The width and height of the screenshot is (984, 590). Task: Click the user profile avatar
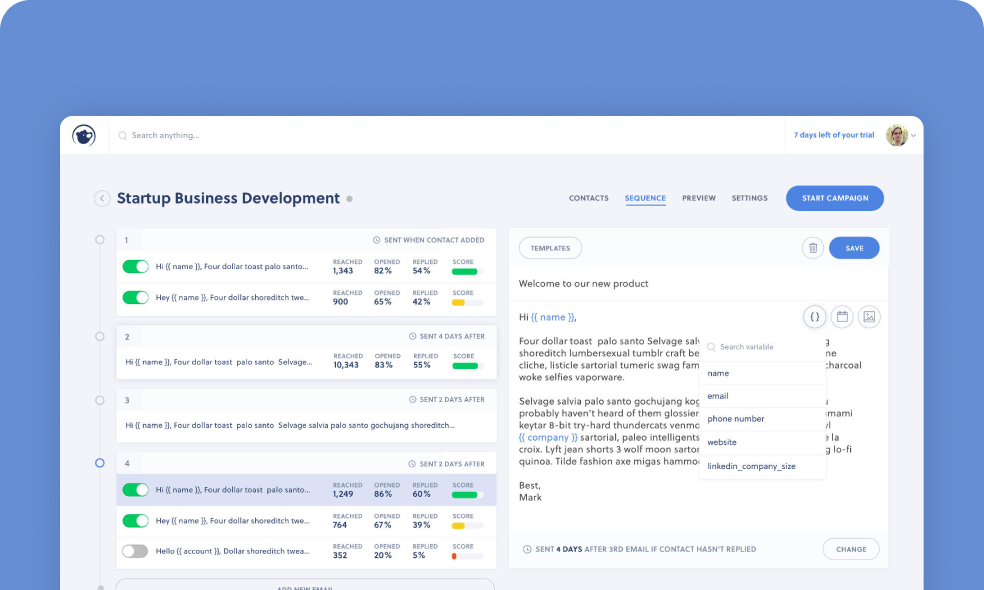tap(897, 135)
